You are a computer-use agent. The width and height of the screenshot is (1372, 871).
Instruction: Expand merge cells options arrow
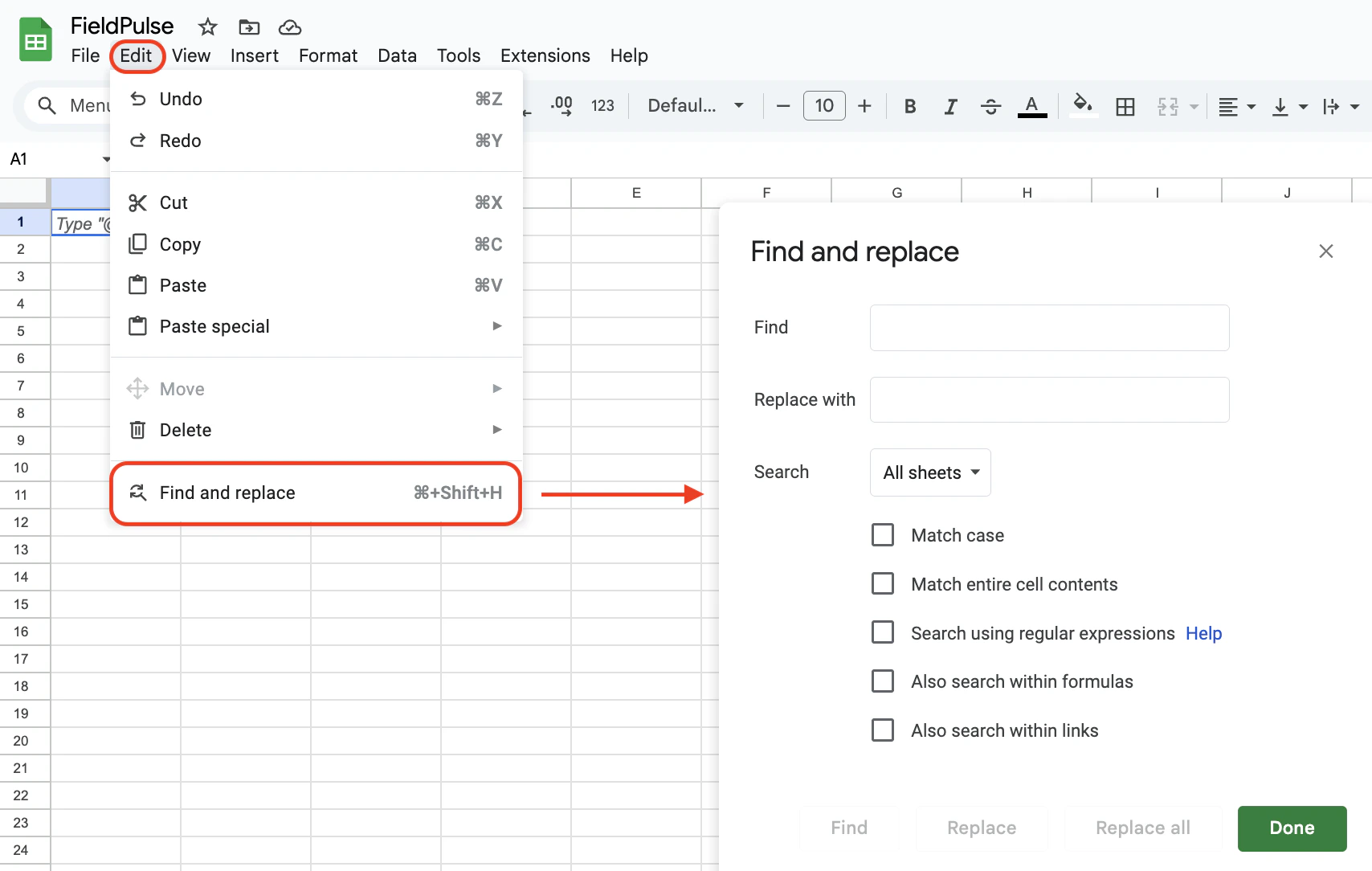pos(1194,106)
